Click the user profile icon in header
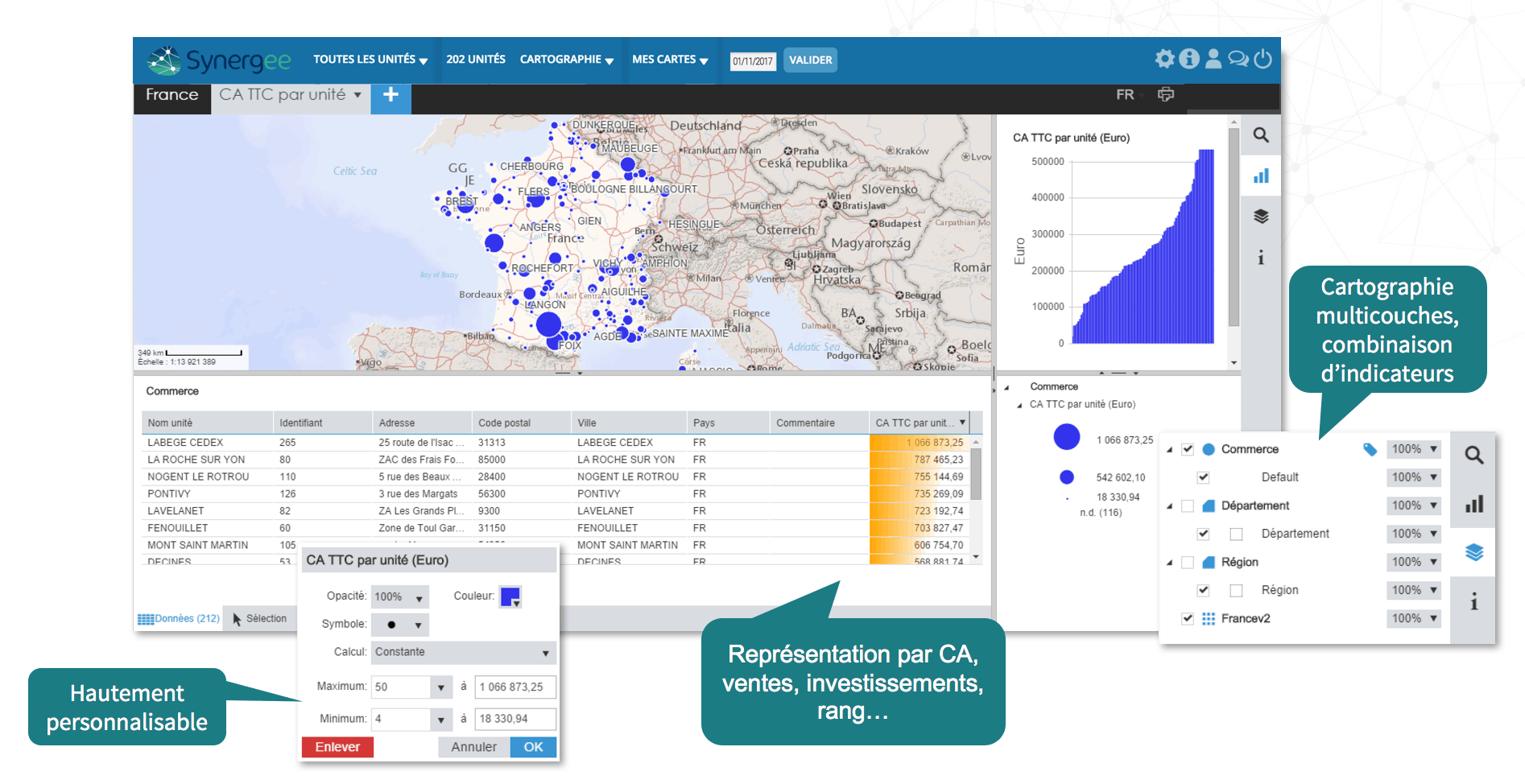This screenshot has width=1525, height=784. point(1213,59)
